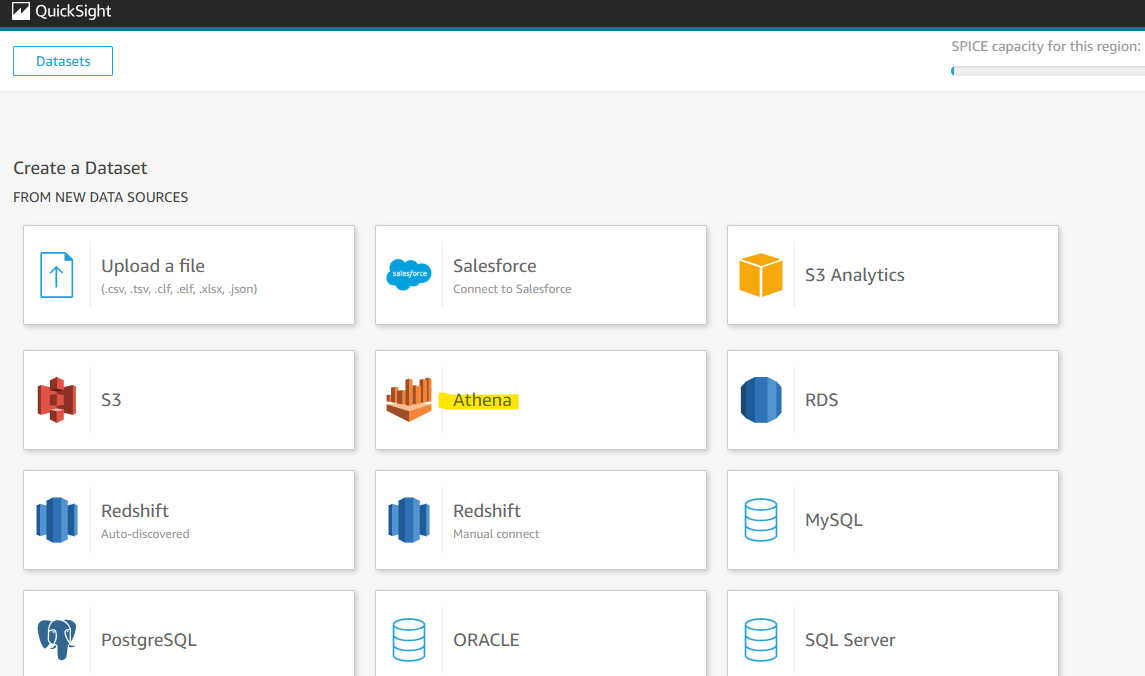Click the blue RDS icon
1145x676 pixels.
click(761, 400)
